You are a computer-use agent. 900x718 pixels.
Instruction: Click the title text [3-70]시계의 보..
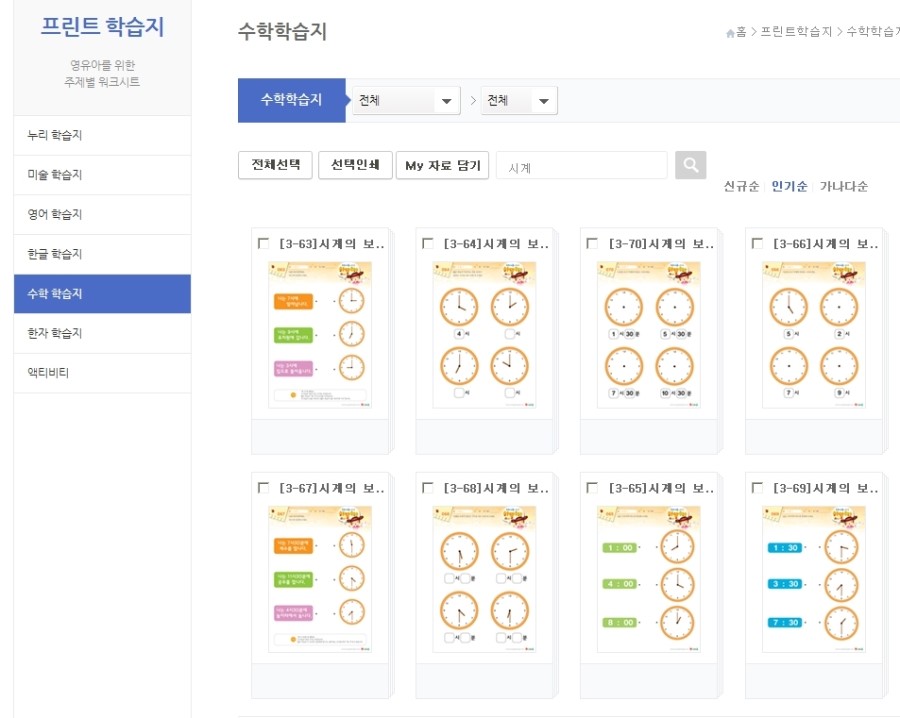click(x=661, y=244)
